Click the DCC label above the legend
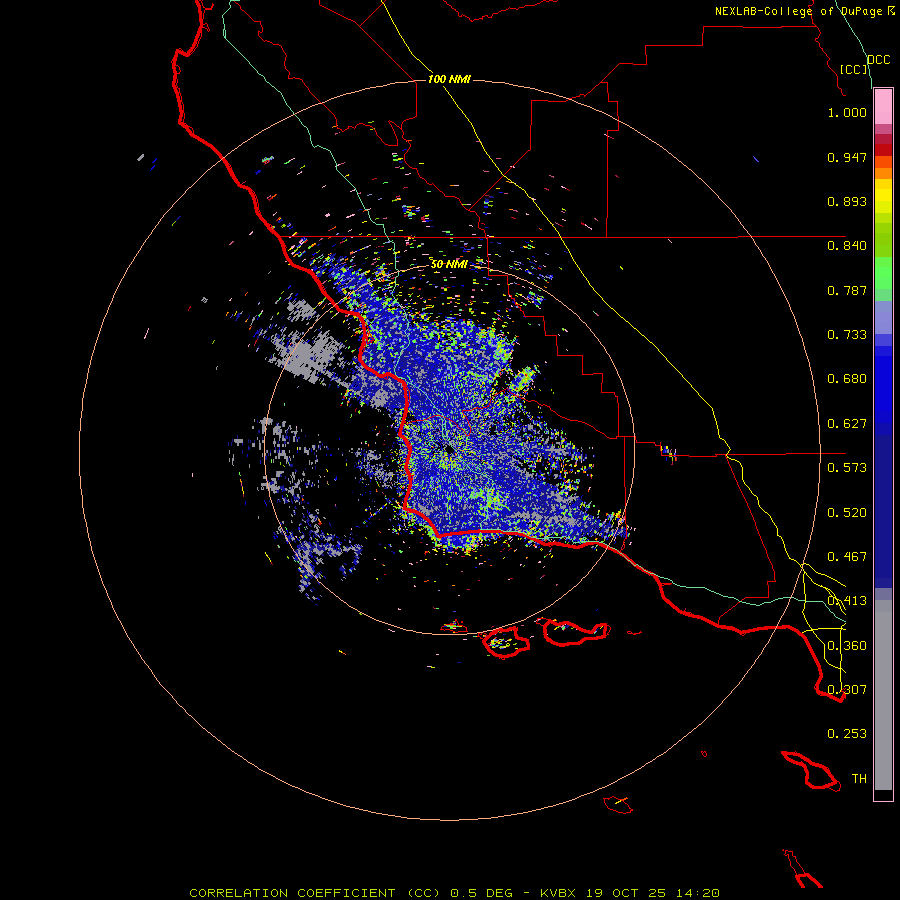 [879, 60]
